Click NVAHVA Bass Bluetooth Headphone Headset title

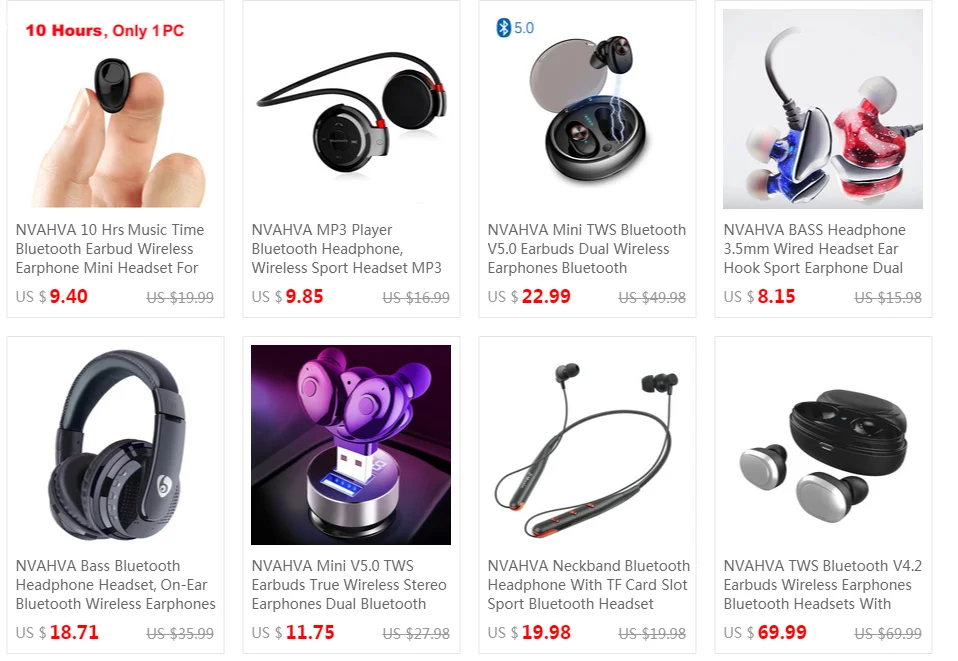click(x=115, y=585)
